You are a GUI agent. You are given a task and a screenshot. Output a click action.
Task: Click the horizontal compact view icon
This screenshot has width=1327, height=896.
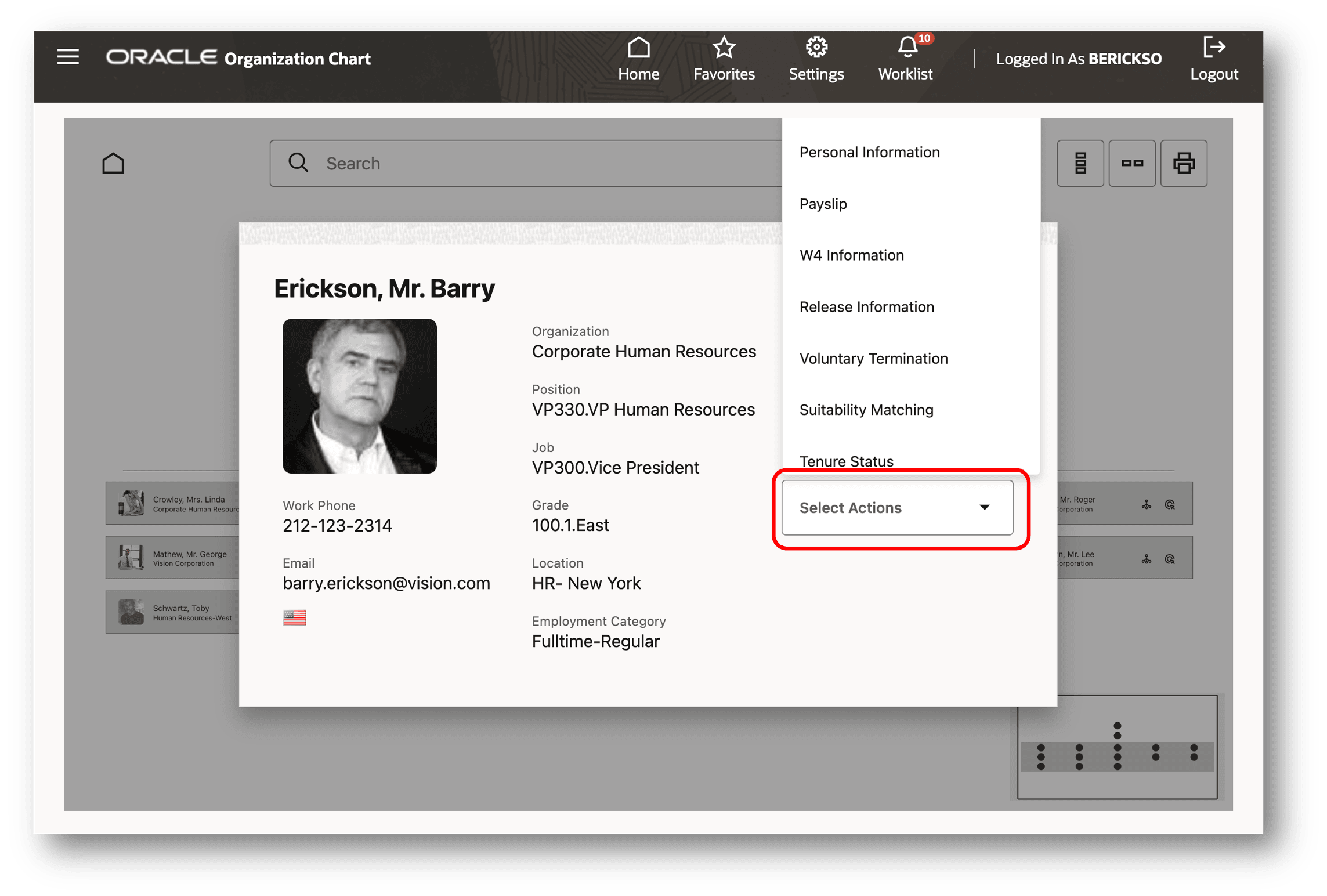(x=1131, y=163)
